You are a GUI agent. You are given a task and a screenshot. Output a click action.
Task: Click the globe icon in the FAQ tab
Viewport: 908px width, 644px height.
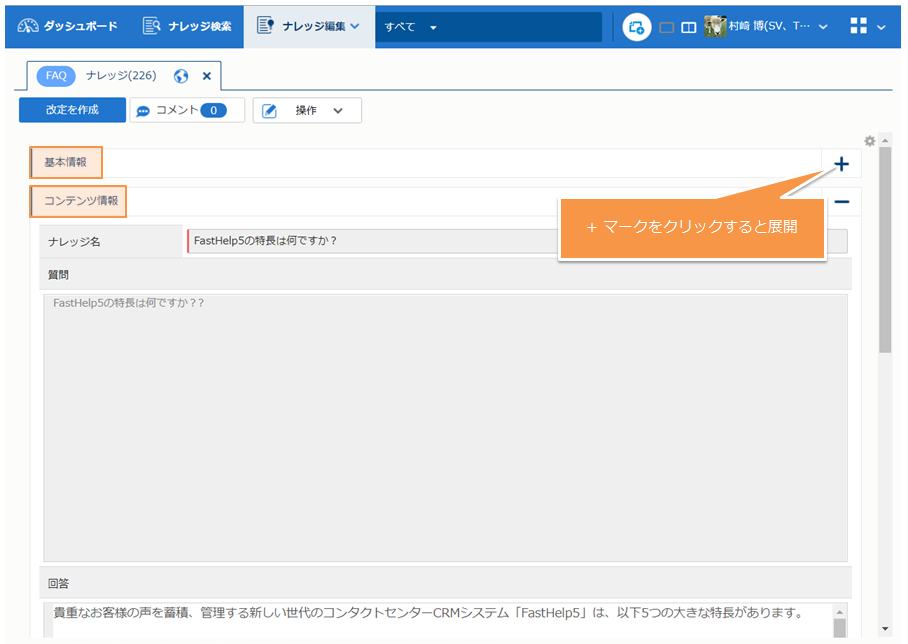pos(181,76)
